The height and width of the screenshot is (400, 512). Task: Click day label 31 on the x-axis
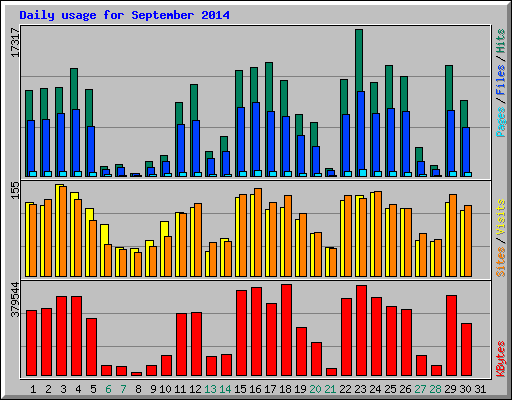(480, 389)
